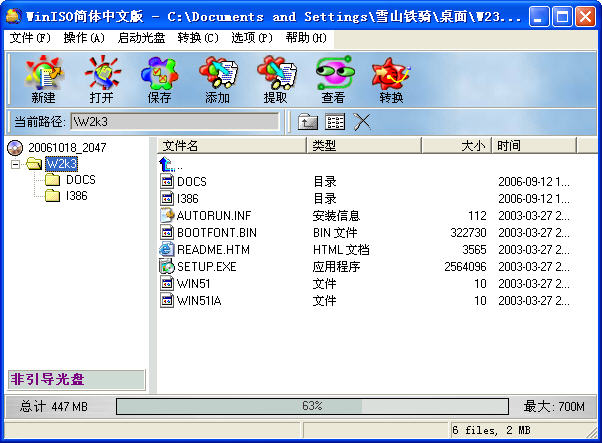The width and height of the screenshot is (602, 443).
Task: Click the SETUP.EXE installer icon
Action: tap(167, 266)
